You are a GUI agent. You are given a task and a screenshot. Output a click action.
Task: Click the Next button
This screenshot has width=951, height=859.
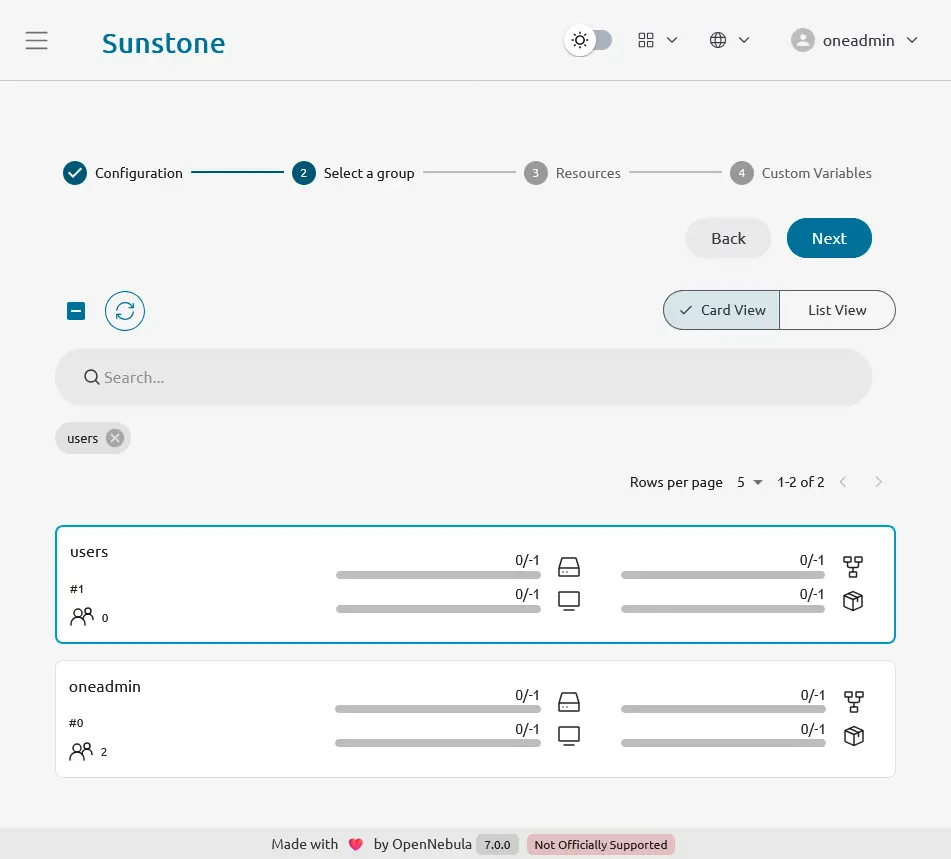[829, 238]
